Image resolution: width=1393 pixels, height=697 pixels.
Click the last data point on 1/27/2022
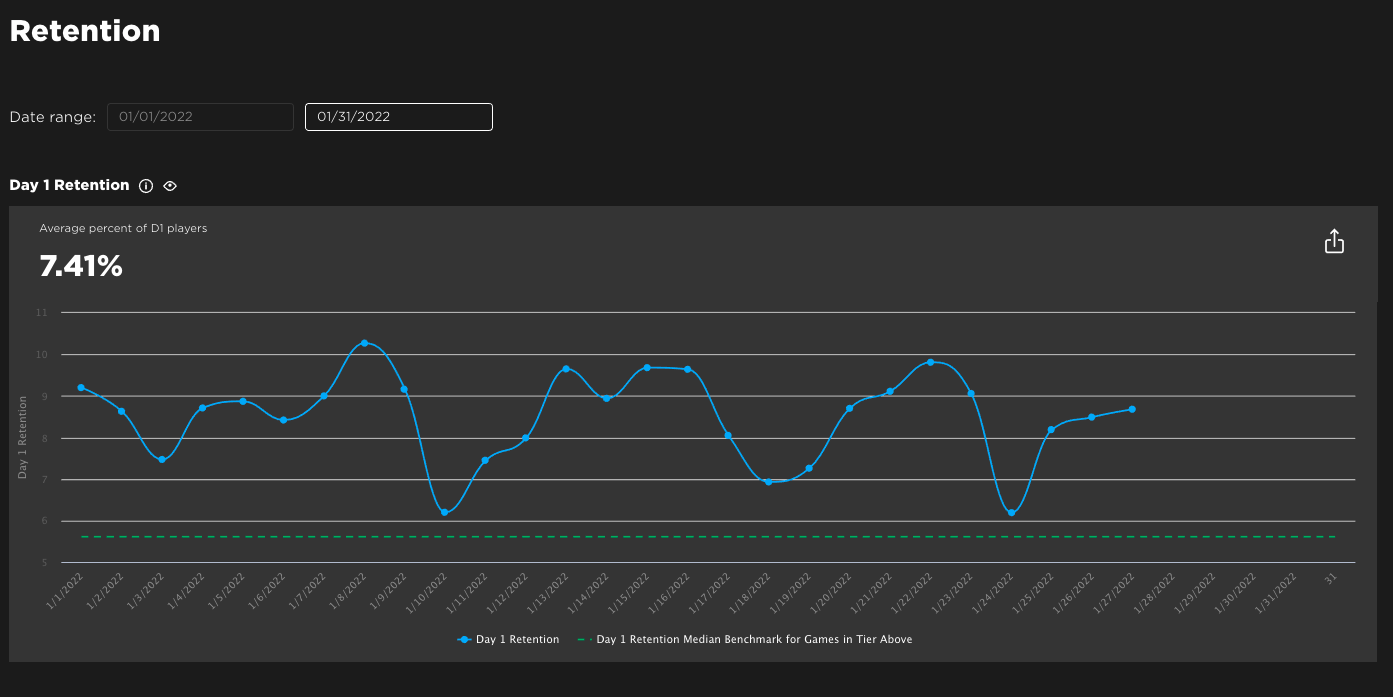coord(1132,409)
